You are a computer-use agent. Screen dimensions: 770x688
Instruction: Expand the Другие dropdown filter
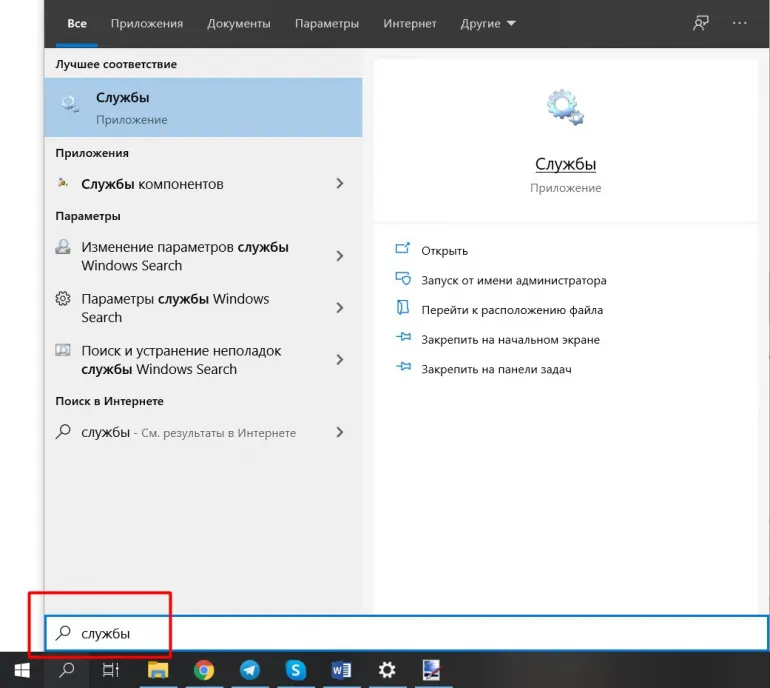tap(488, 22)
